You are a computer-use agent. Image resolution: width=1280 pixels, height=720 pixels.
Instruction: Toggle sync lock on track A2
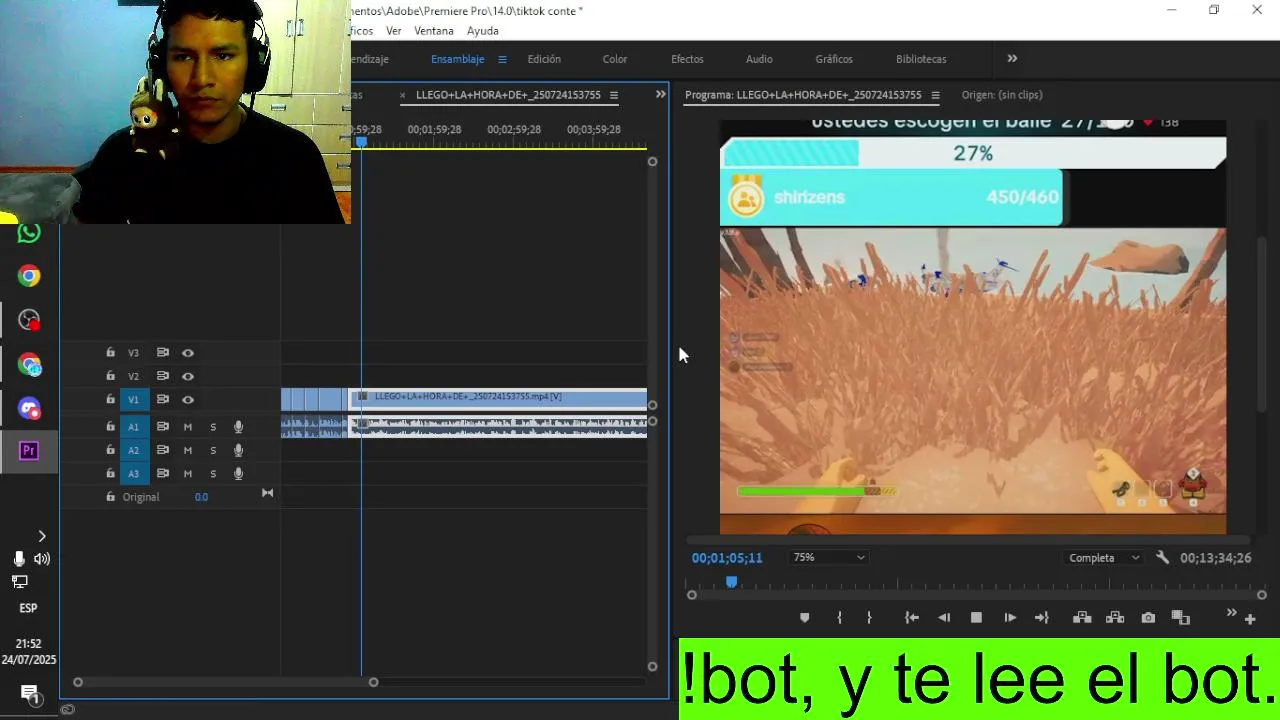[x=162, y=450]
